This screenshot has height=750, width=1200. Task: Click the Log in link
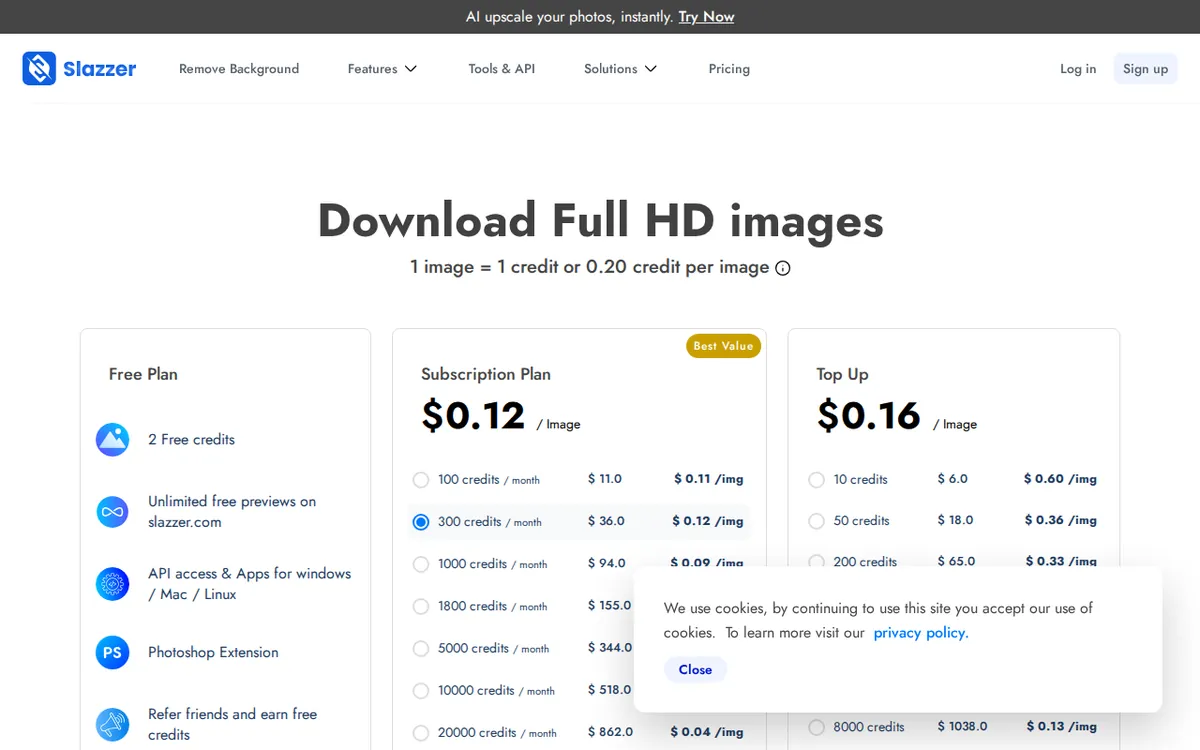coord(1078,69)
